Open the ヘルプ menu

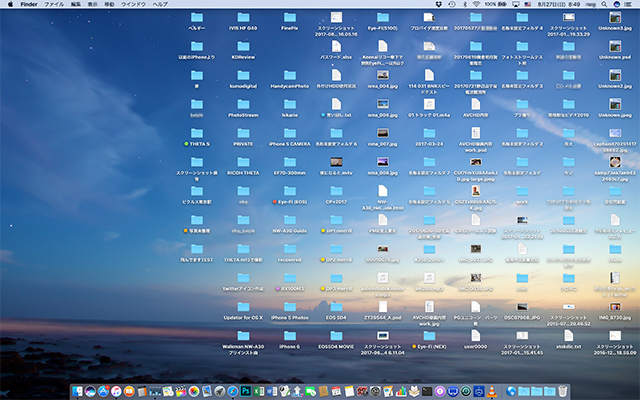click(x=160, y=5)
